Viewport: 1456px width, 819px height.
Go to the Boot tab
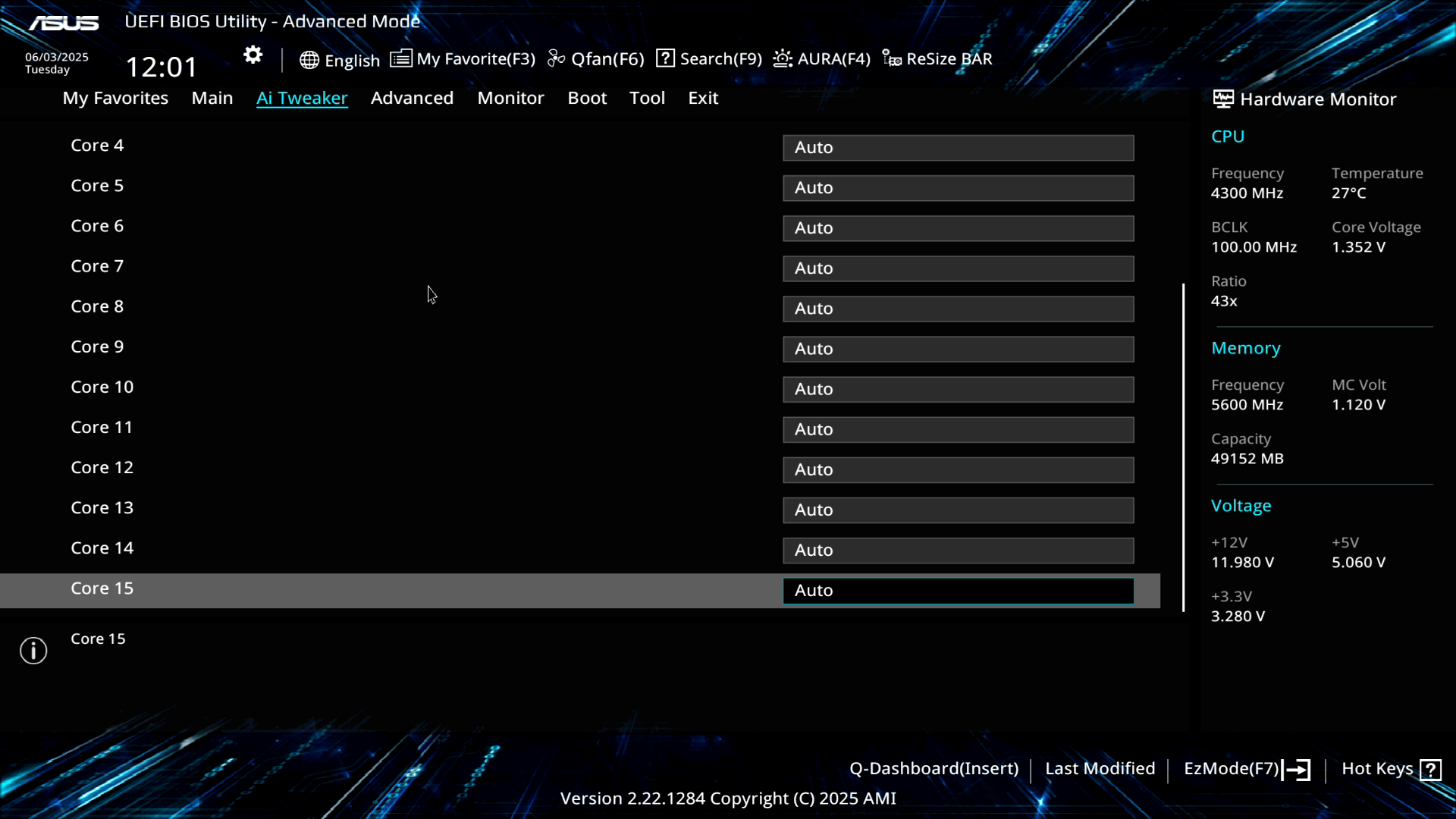[587, 98]
